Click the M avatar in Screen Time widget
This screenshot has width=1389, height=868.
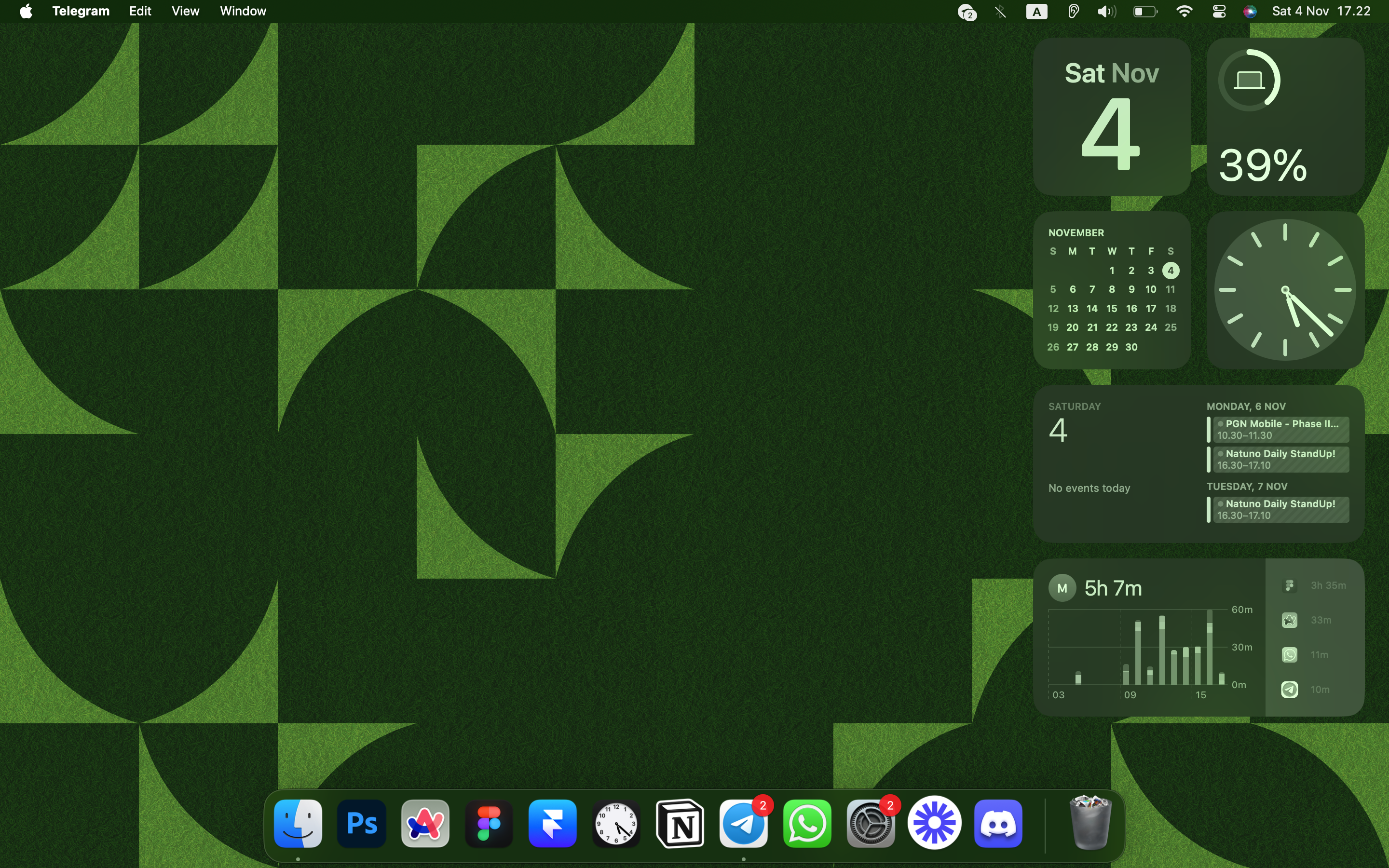pyautogui.click(x=1062, y=588)
